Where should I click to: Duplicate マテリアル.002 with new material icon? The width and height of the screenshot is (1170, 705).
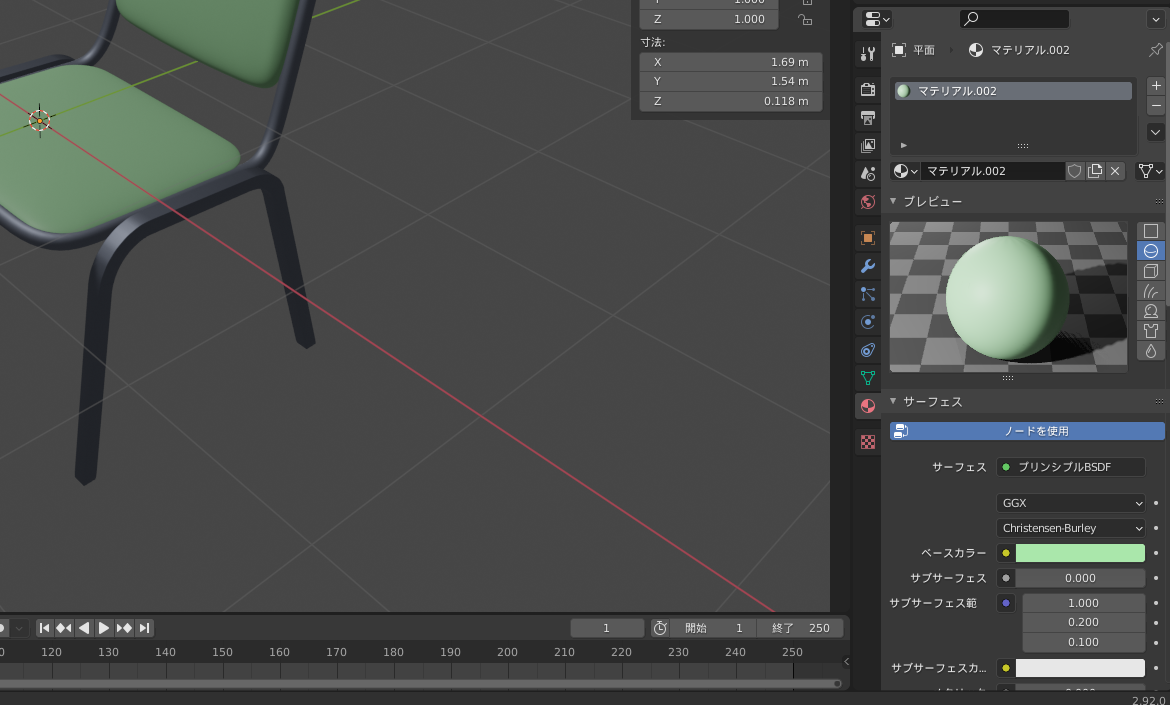1095,171
